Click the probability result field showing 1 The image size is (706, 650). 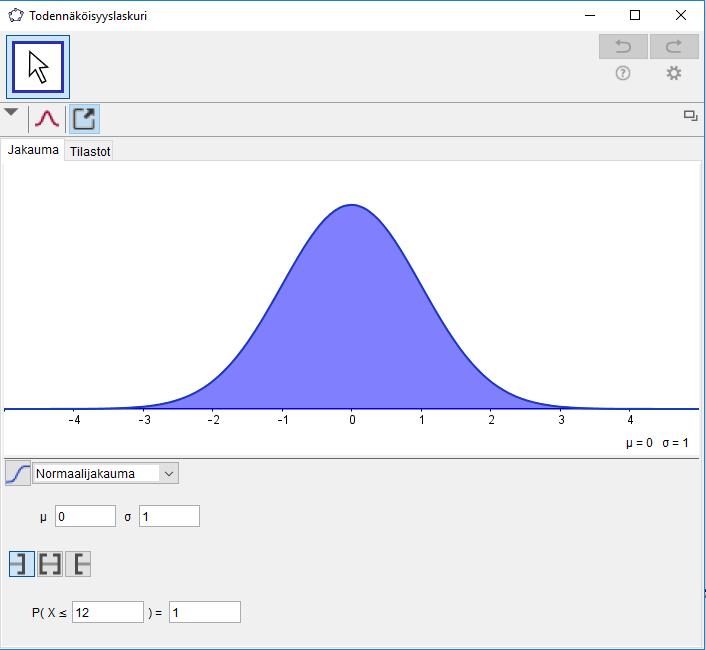[x=205, y=613]
